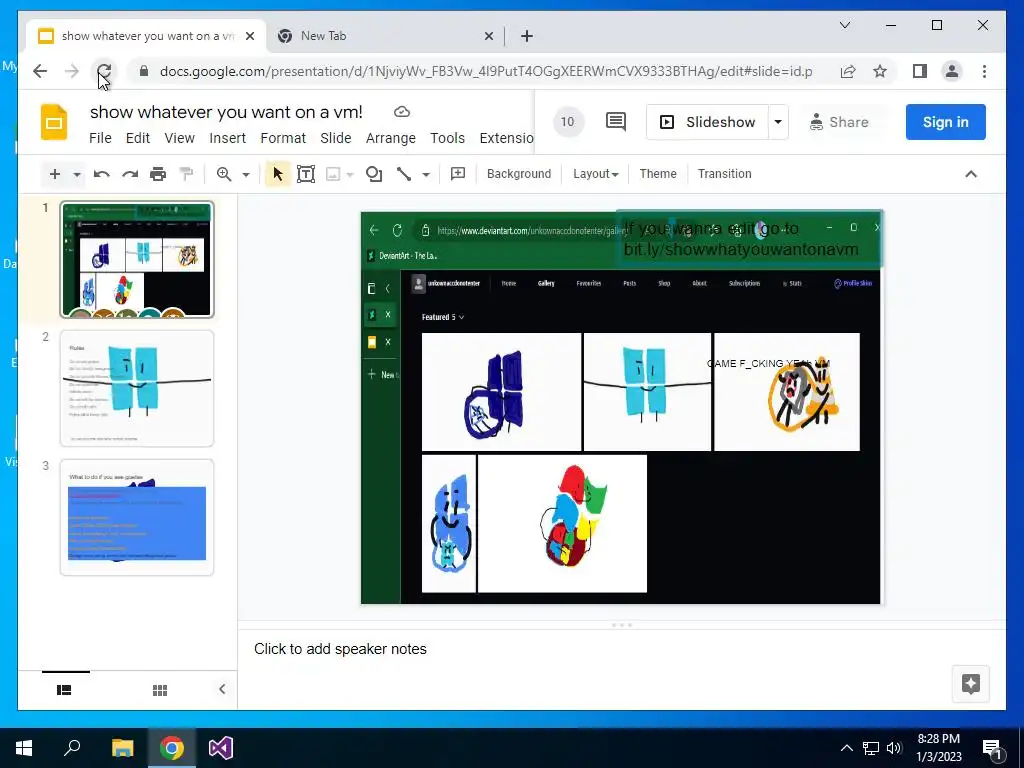Click the Theme button
The width and height of the screenshot is (1024, 768).
tap(658, 174)
